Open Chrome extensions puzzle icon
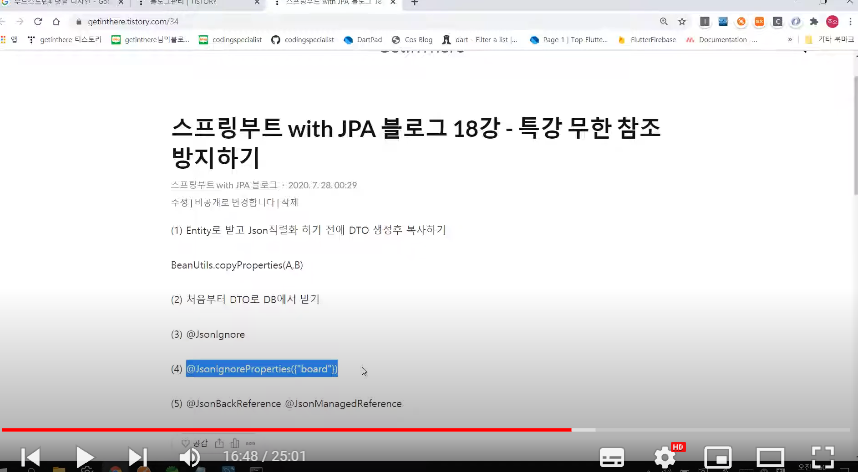The height and width of the screenshot is (472, 858). tap(814, 21)
